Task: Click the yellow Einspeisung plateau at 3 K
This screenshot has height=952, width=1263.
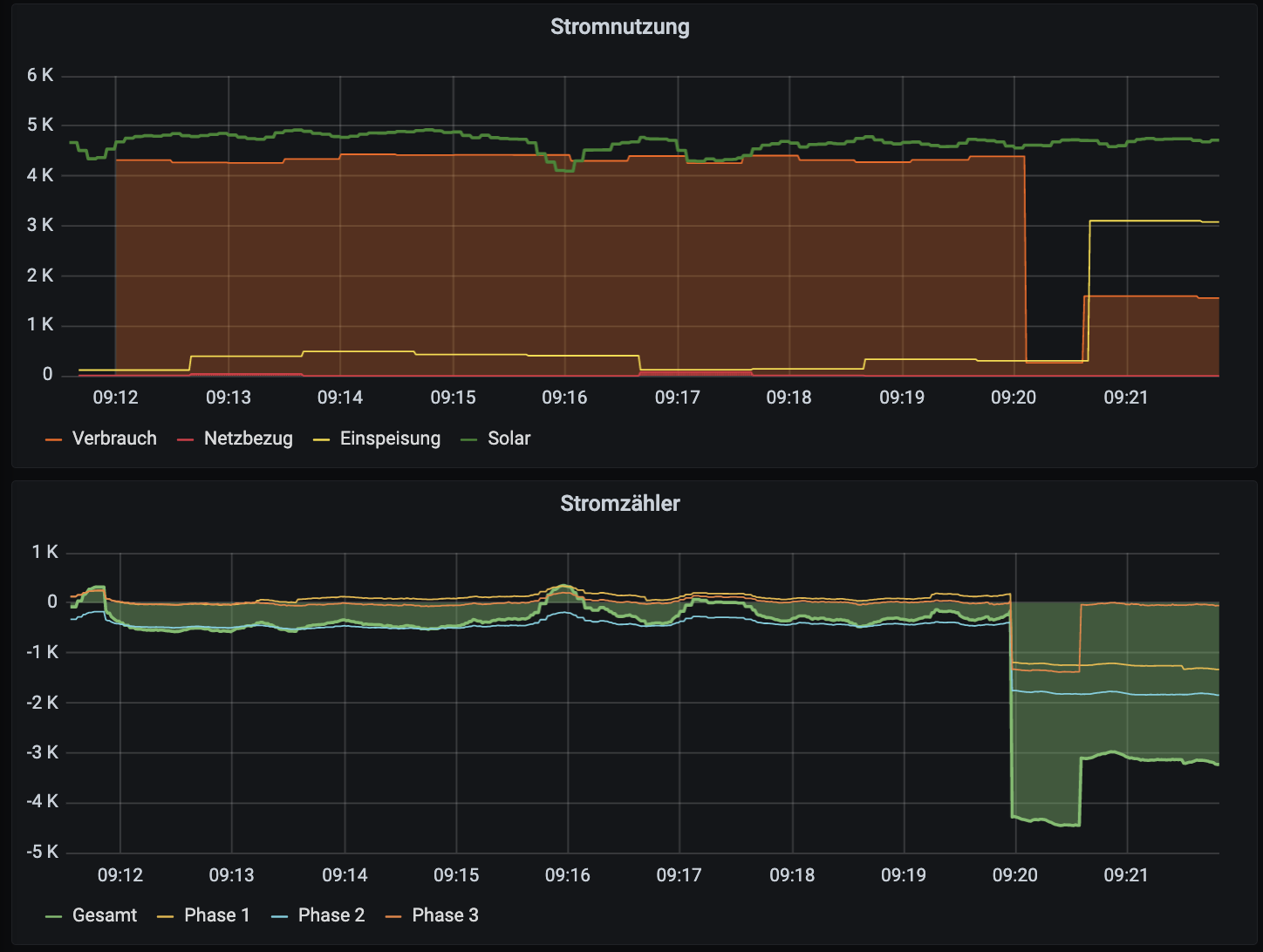Action: pos(1151,221)
